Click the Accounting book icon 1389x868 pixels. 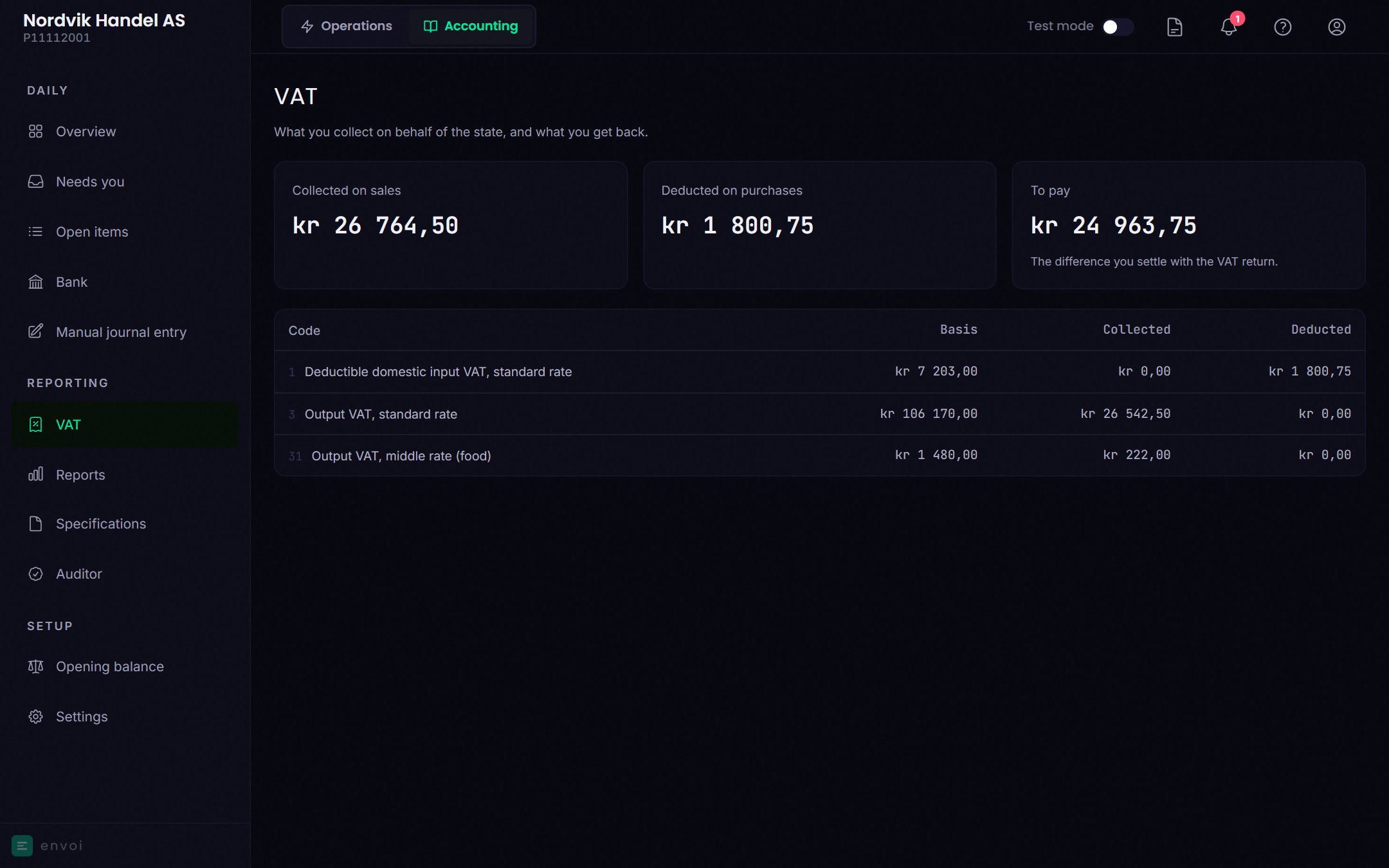pyautogui.click(x=430, y=26)
